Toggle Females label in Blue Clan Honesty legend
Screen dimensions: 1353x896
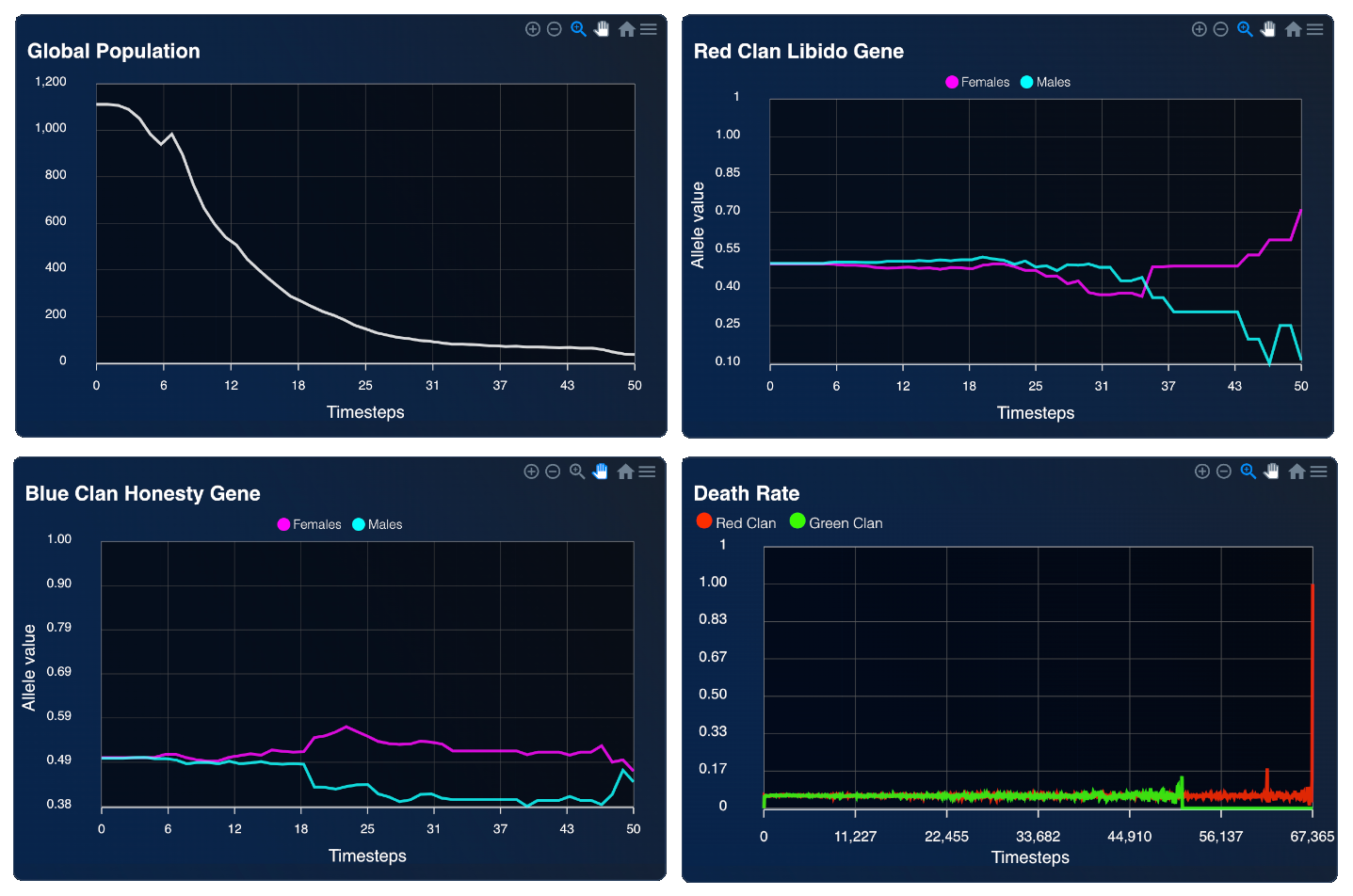(x=316, y=524)
